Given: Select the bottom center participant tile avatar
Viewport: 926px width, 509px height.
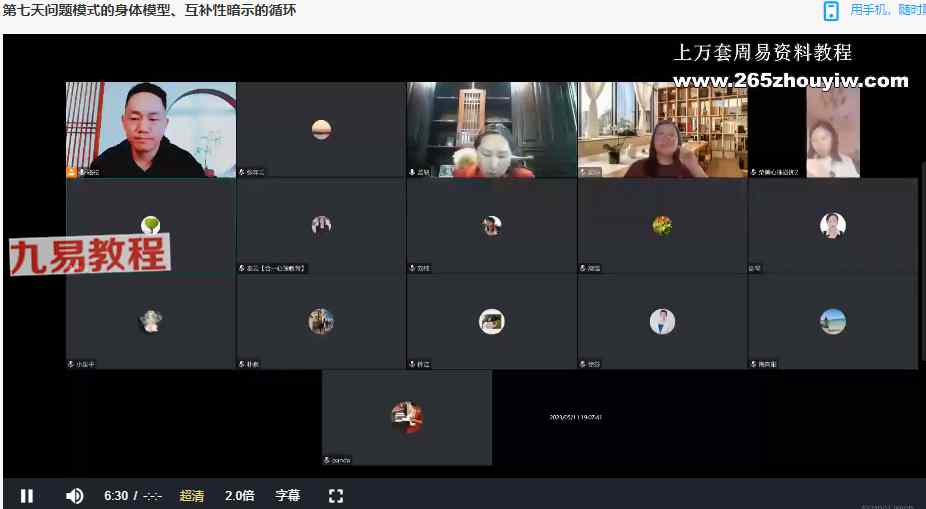Looking at the screenshot, I should [x=406, y=417].
